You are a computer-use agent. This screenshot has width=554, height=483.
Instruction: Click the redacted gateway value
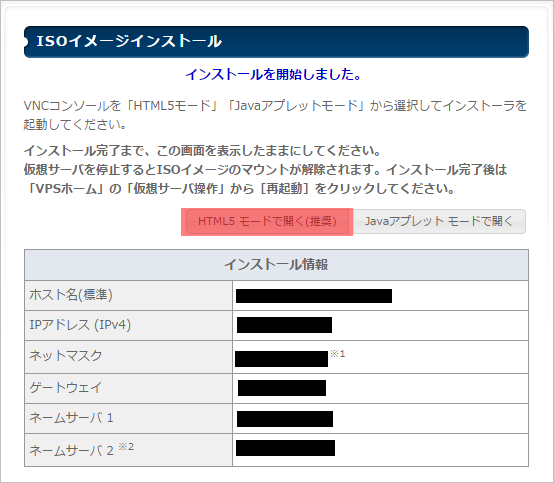coord(282,388)
